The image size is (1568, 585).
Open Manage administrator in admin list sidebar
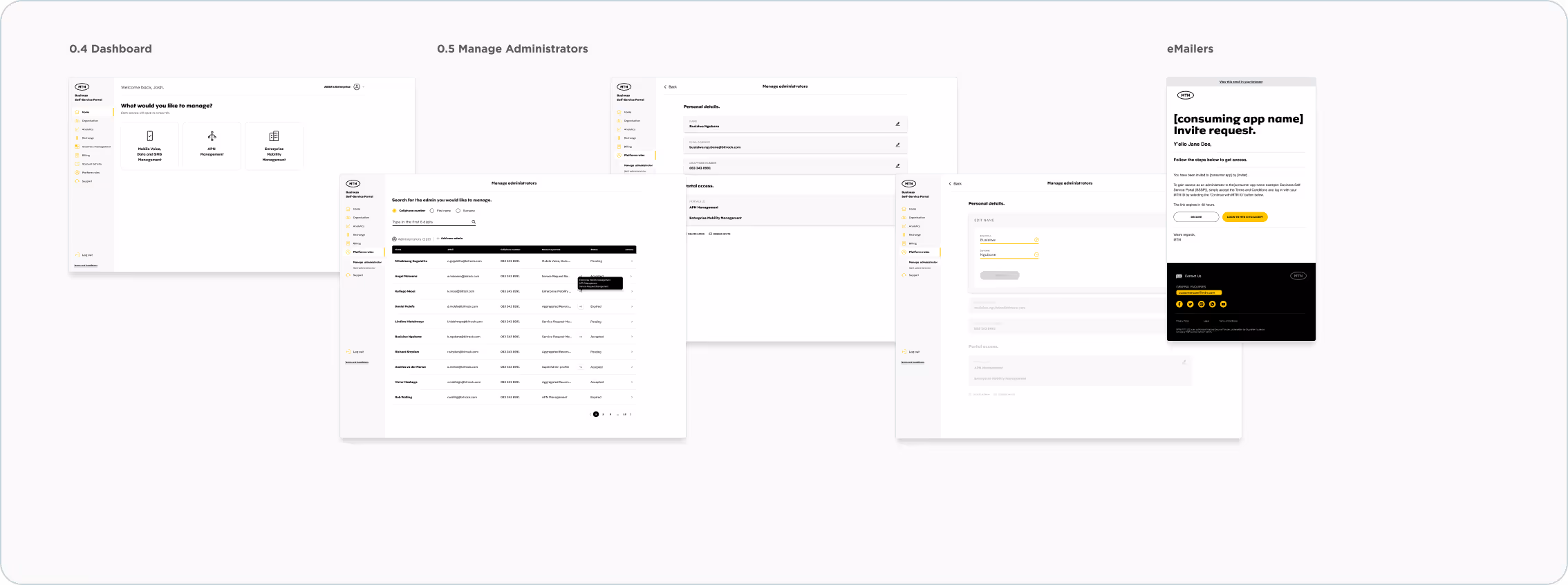[367, 263]
